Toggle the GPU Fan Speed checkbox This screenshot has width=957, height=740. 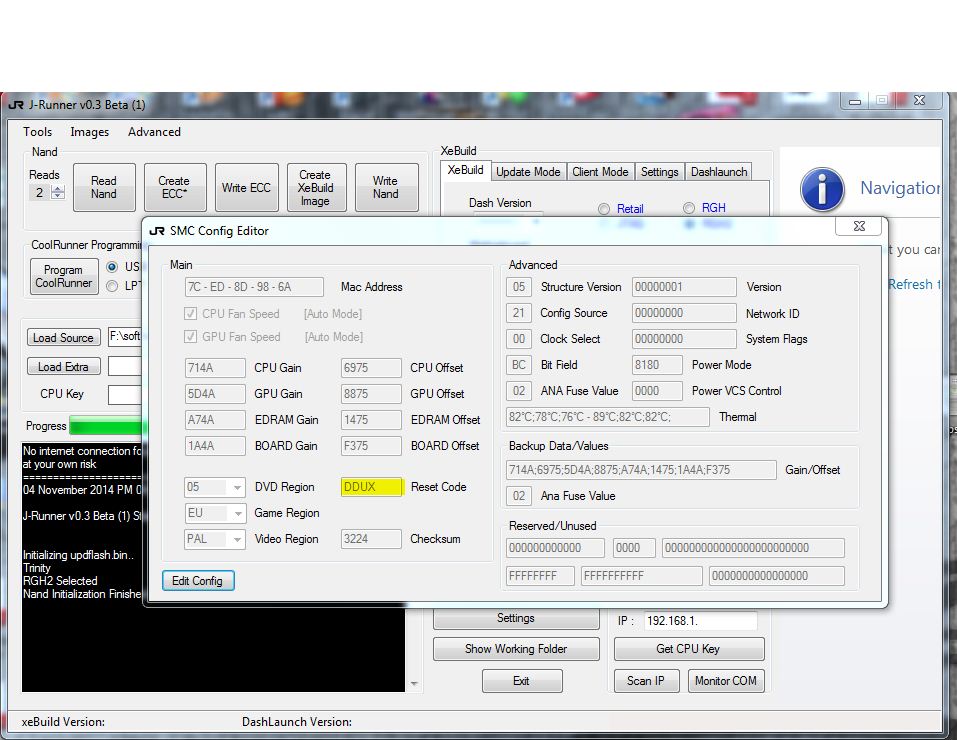tap(190, 336)
